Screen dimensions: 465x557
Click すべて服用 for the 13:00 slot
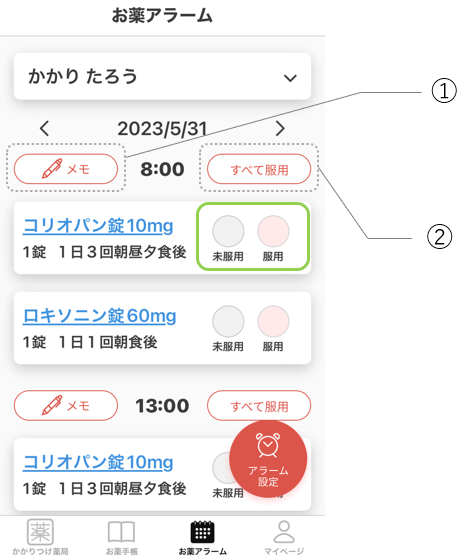(259, 405)
